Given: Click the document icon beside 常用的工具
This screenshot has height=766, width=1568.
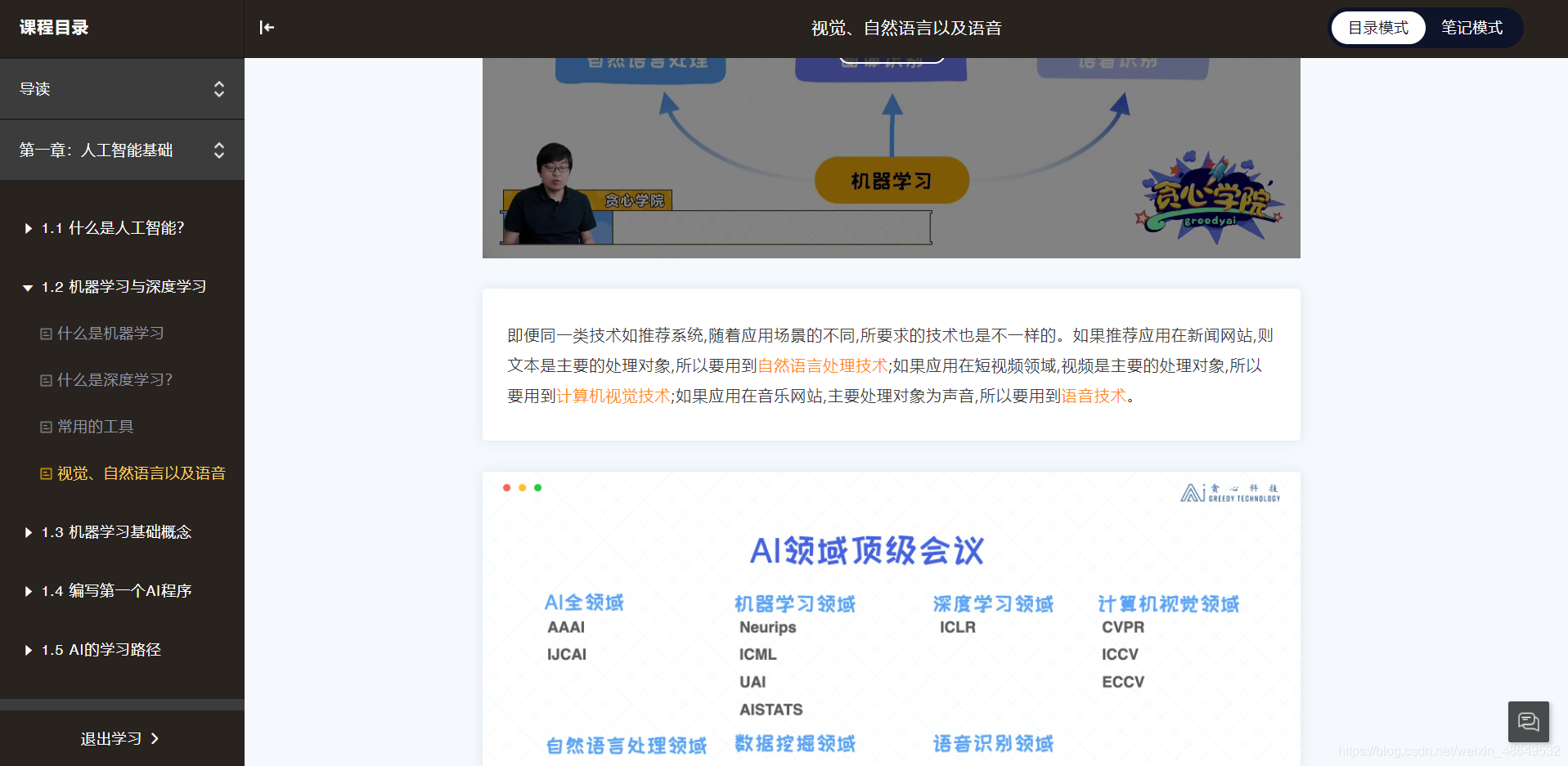Looking at the screenshot, I should pyautogui.click(x=45, y=426).
